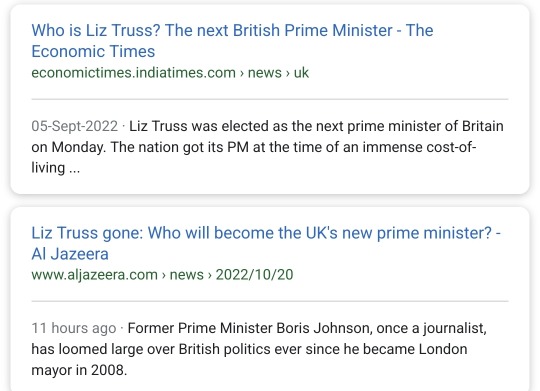
Task: Open the 'Who is Liz Truss?' headline link
Action: 232,41
